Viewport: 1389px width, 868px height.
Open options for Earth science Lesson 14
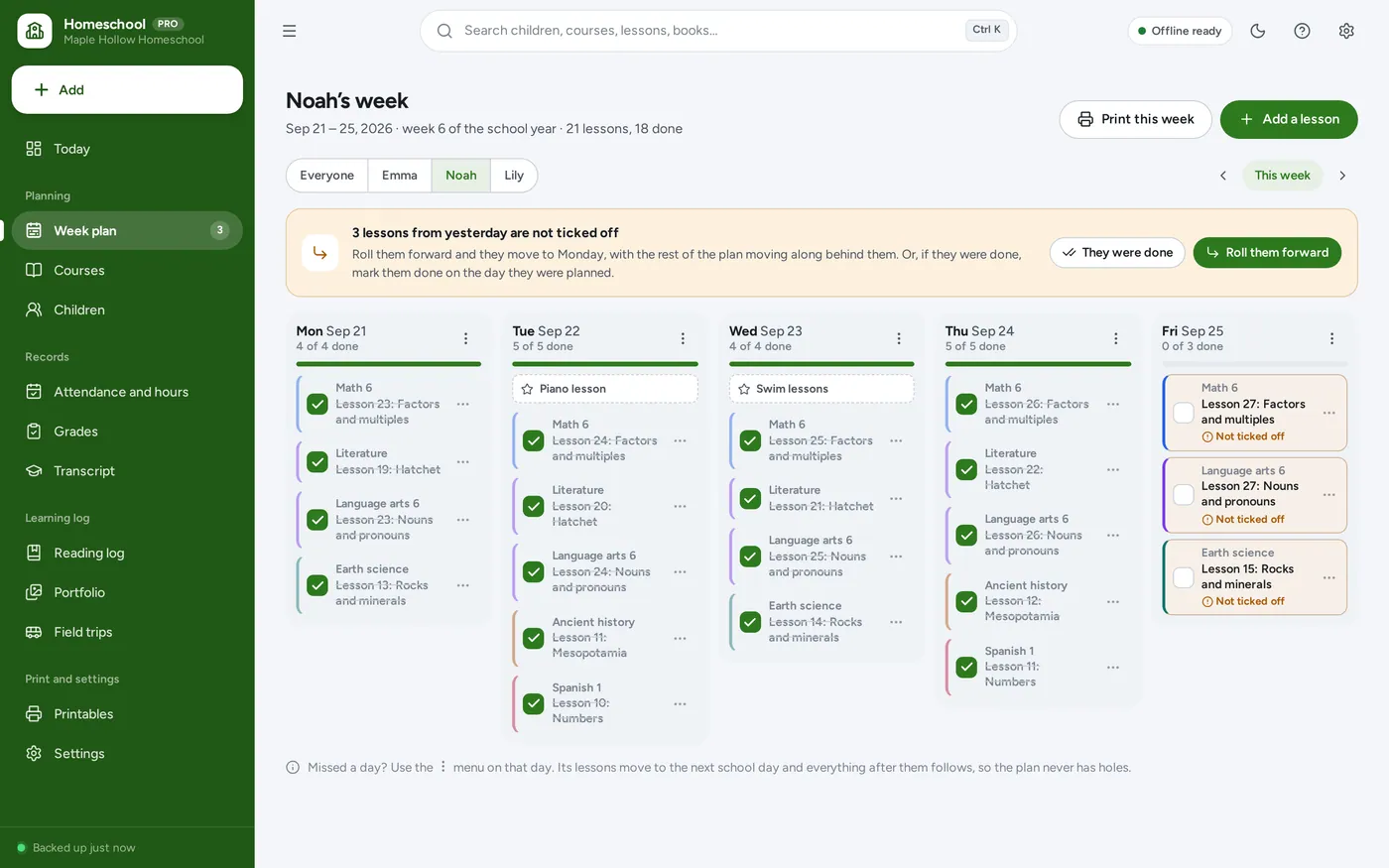coord(896,622)
